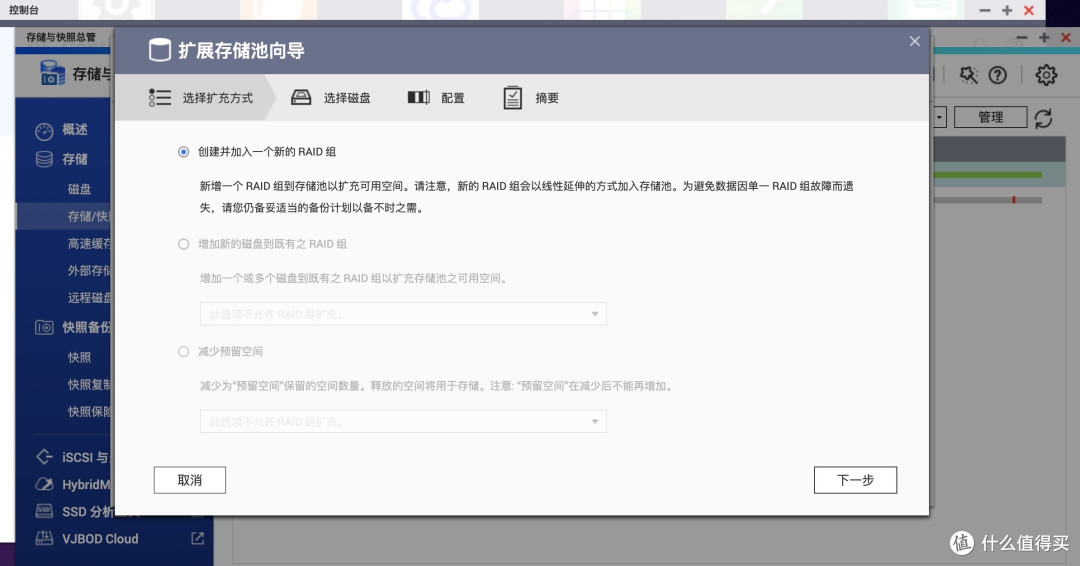This screenshot has height=566, width=1080.
Task: Open VJBOD Cloud in the sidebar
Action: coord(100,539)
